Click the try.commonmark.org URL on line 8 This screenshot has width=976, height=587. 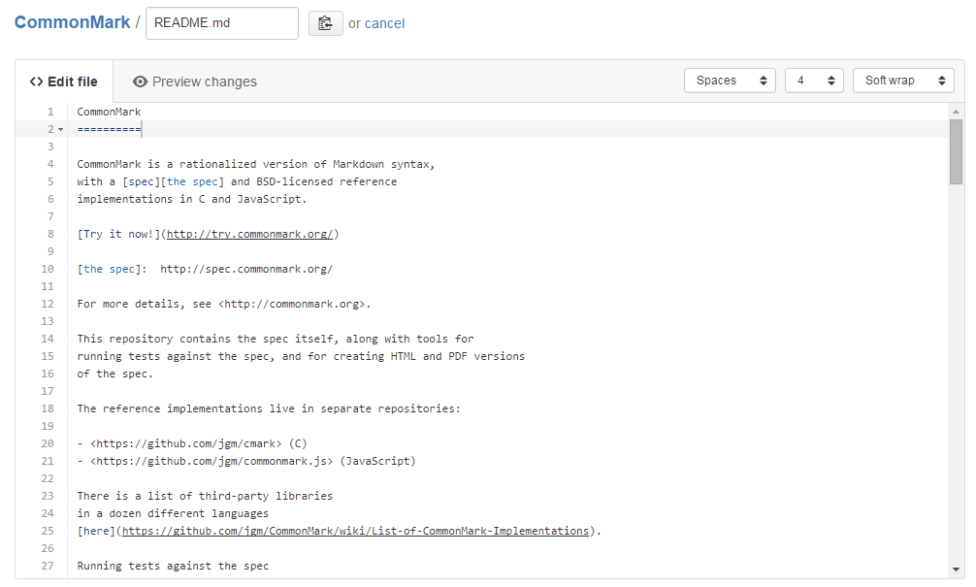click(250, 234)
